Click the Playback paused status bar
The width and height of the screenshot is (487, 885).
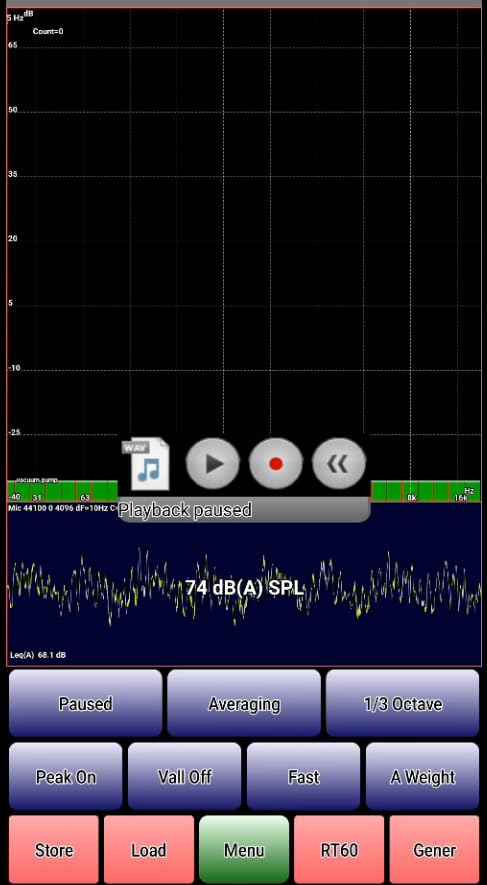(x=244, y=510)
